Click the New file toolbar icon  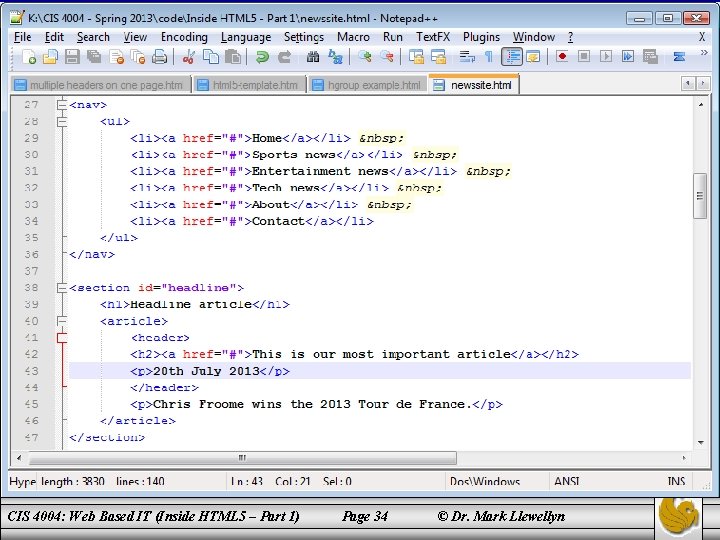pos(28,57)
